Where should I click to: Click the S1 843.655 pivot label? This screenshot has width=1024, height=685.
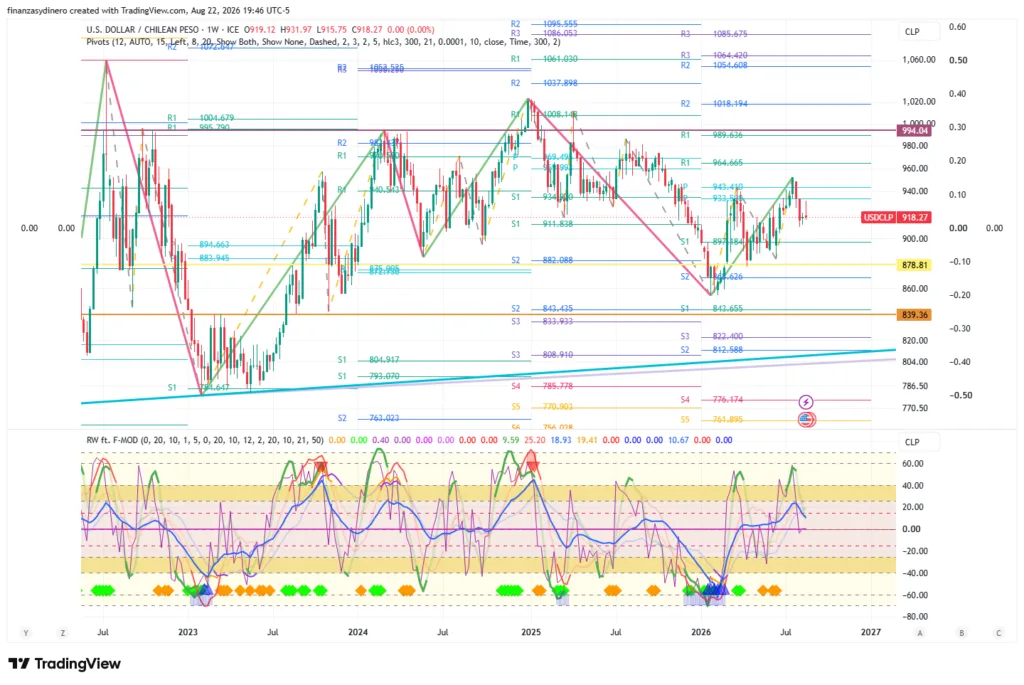click(712, 308)
